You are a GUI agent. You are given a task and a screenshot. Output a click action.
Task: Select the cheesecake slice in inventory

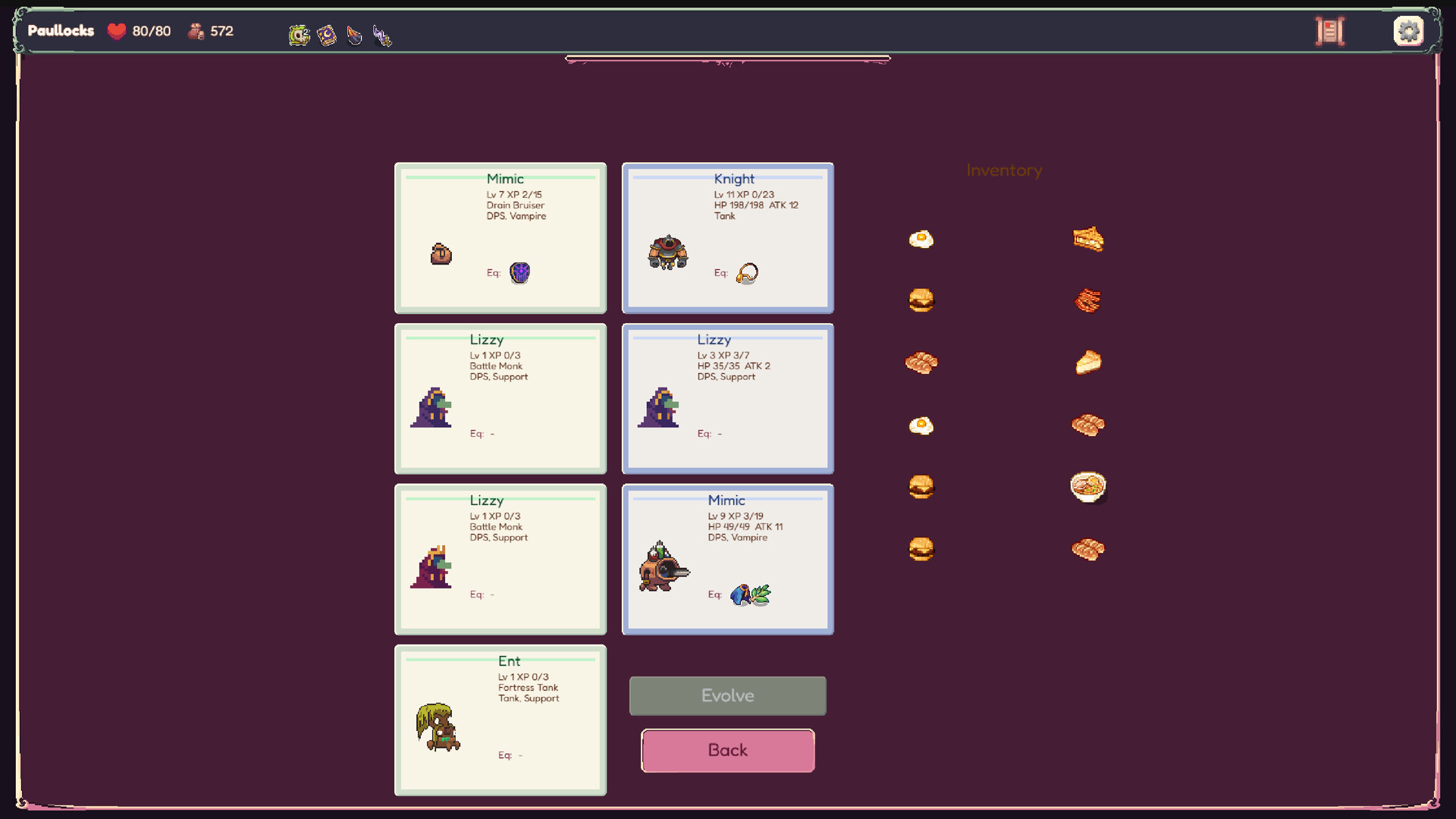pyautogui.click(x=1087, y=362)
